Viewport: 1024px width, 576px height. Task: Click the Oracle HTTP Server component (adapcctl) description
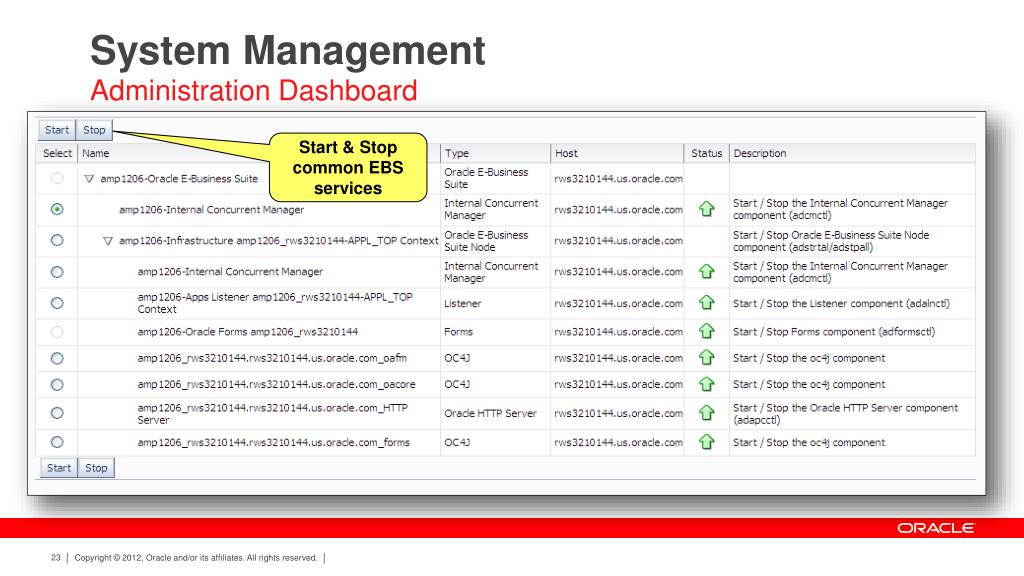coord(845,413)
